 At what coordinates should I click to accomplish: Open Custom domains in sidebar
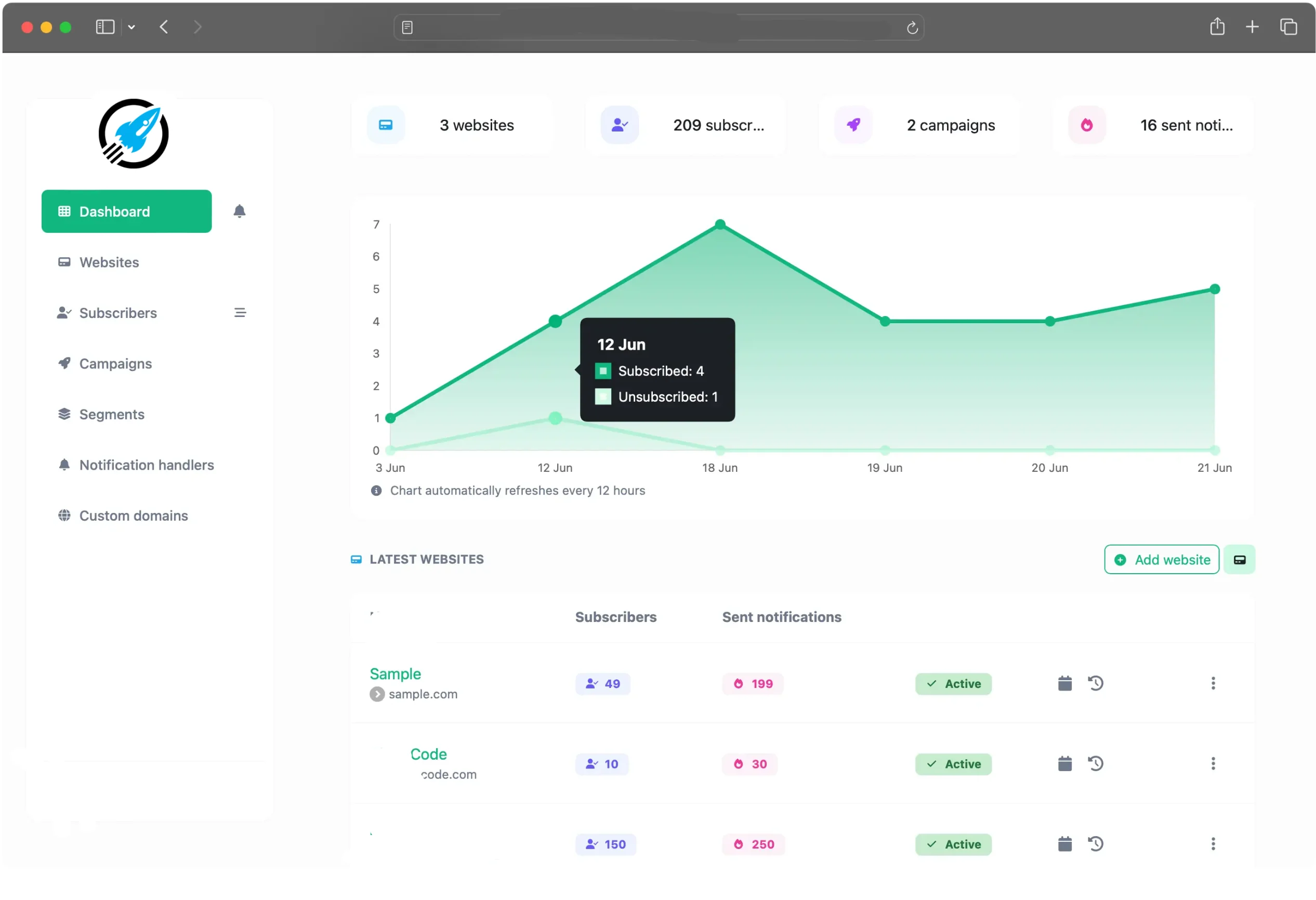click(123, 515)
